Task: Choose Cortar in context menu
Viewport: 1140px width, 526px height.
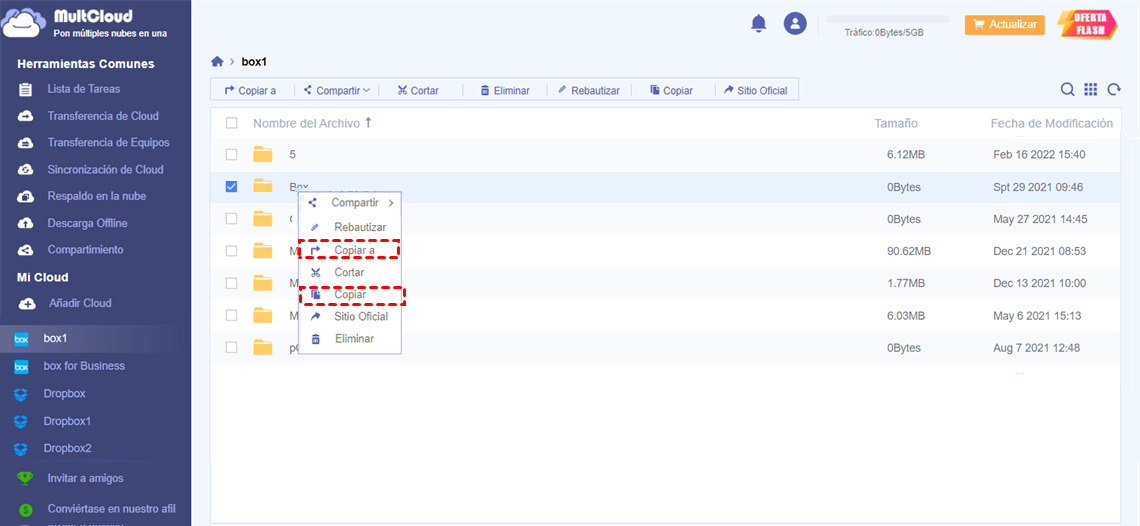Action: click(350, 272)
